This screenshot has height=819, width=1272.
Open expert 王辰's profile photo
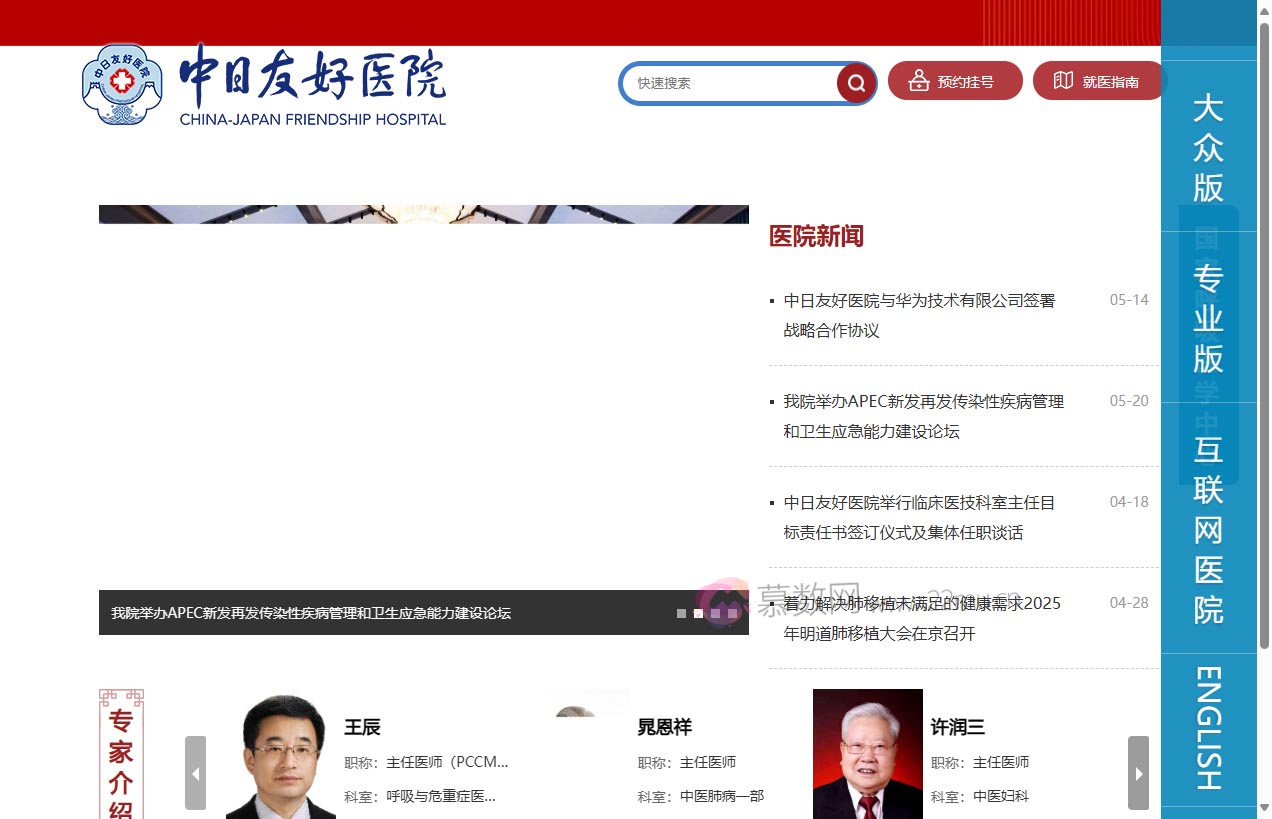[x=281, y=755]
